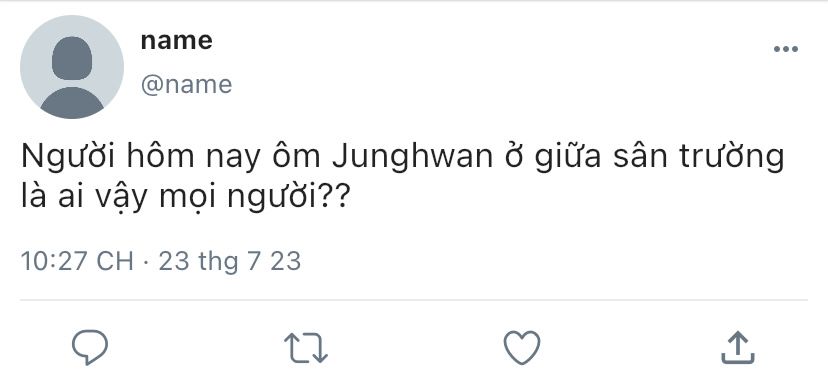Open the three-dot more options menu
Screen dimensions: 828x390
click(786, 49)
